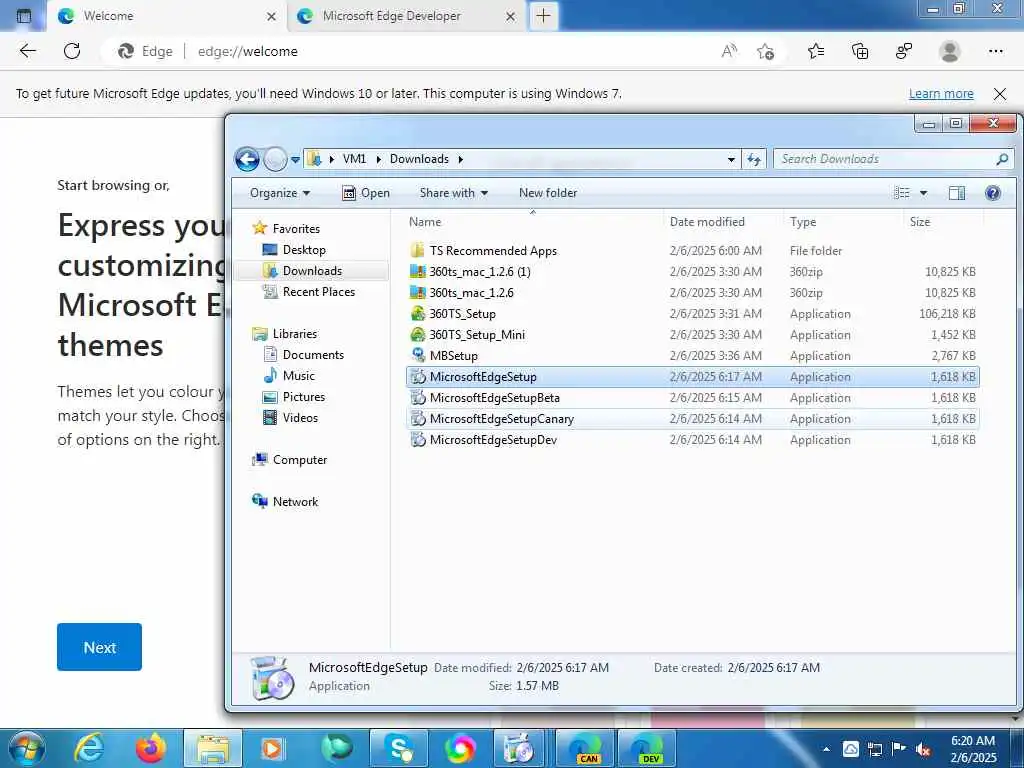The image size is (1024, 768).
Task: Change the Explorer view icon
Action: tap(902, 193)
